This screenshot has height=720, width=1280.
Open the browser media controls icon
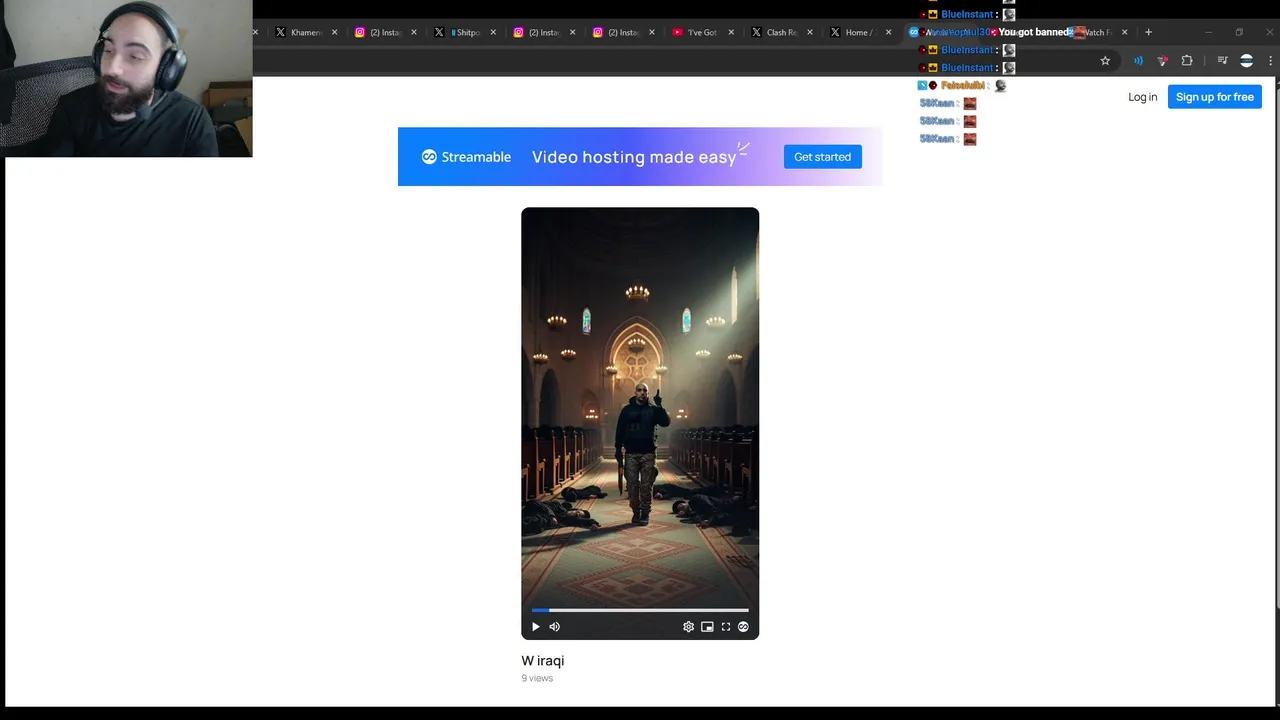tap(1222, 61)
